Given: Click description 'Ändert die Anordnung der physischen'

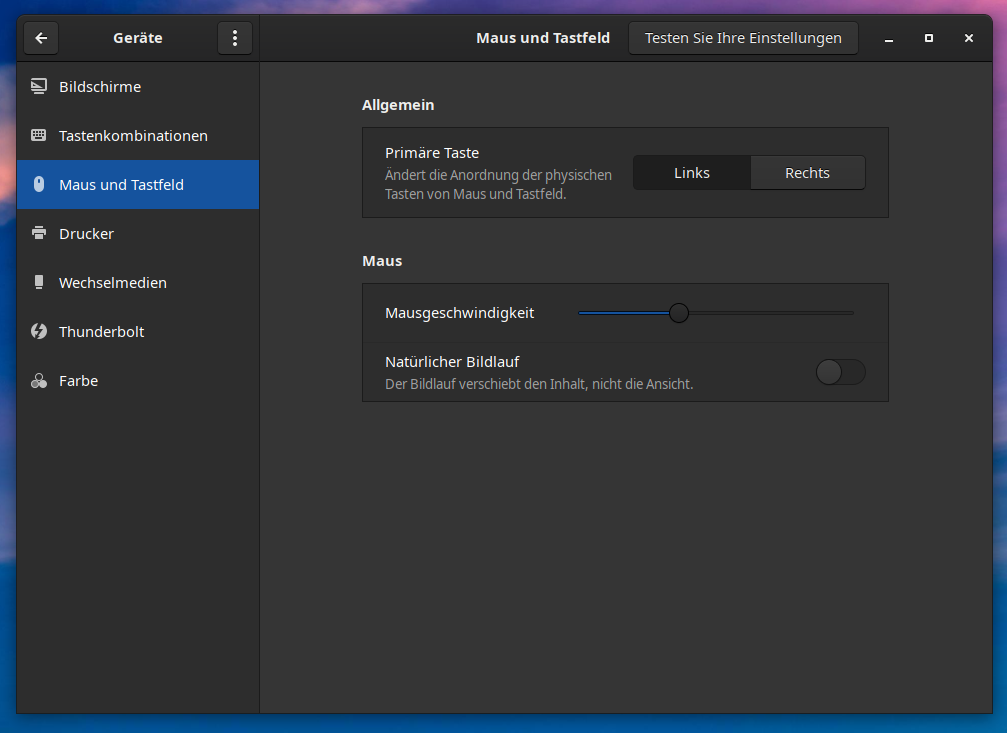Looking at the screenshot, I should [x=498, y=175].
